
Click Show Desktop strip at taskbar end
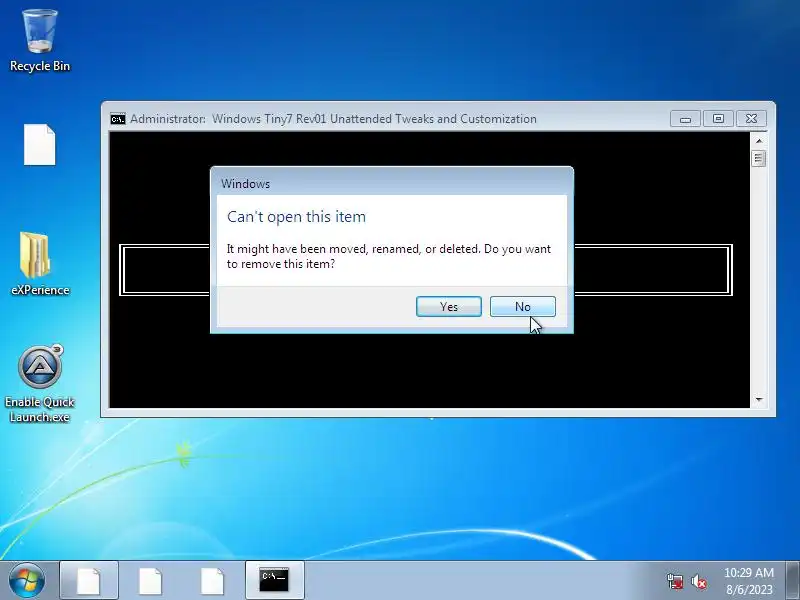(792, 581)
